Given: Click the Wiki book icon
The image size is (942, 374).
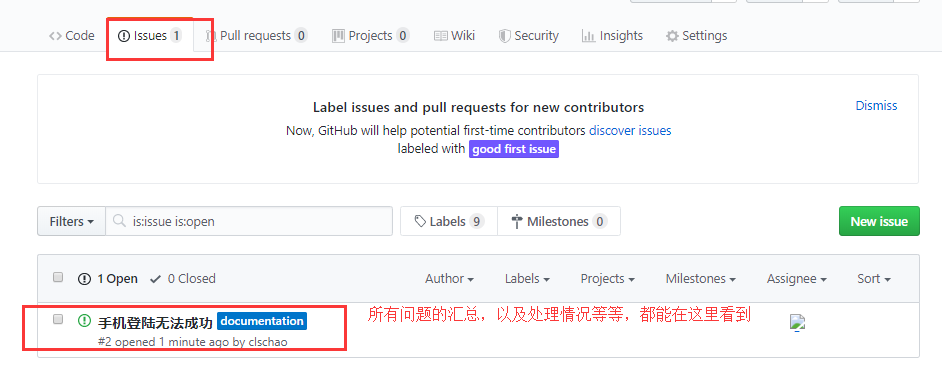Looking at the screenshot, I should pos(440,36).
